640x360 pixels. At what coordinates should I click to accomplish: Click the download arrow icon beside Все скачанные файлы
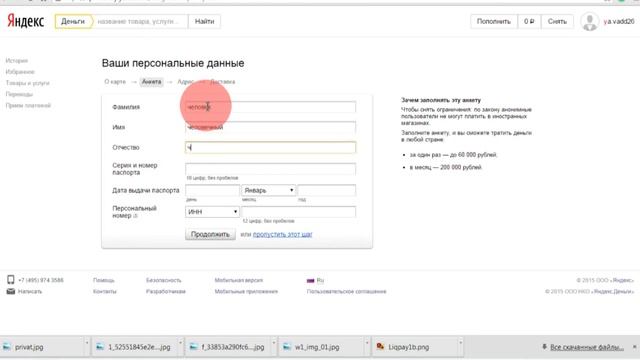pos(544,347)
